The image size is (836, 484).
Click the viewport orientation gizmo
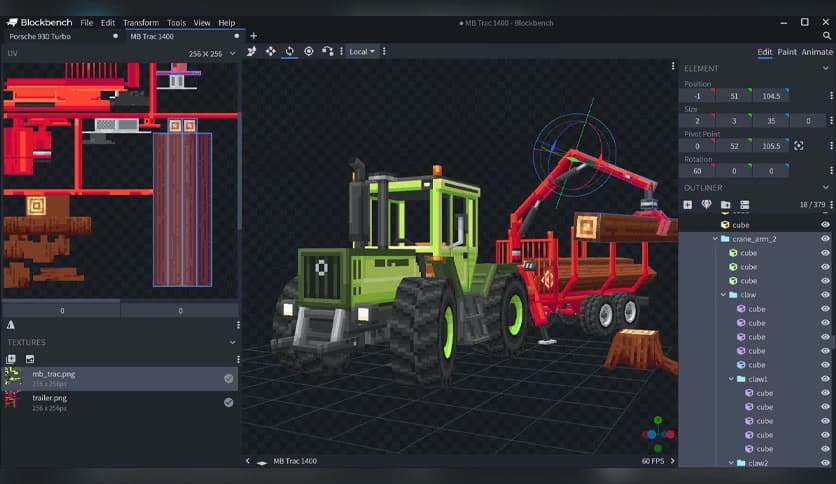pyautogui.click(x=658, y=434)
